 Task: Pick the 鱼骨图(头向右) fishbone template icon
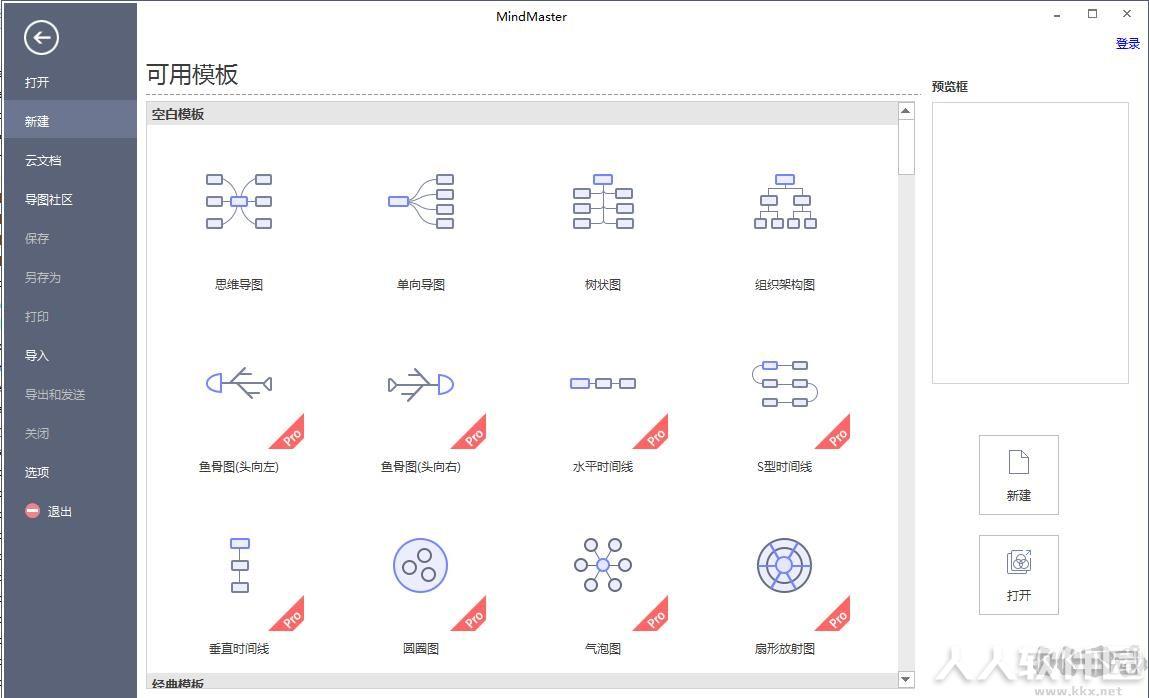coord(421,384)
